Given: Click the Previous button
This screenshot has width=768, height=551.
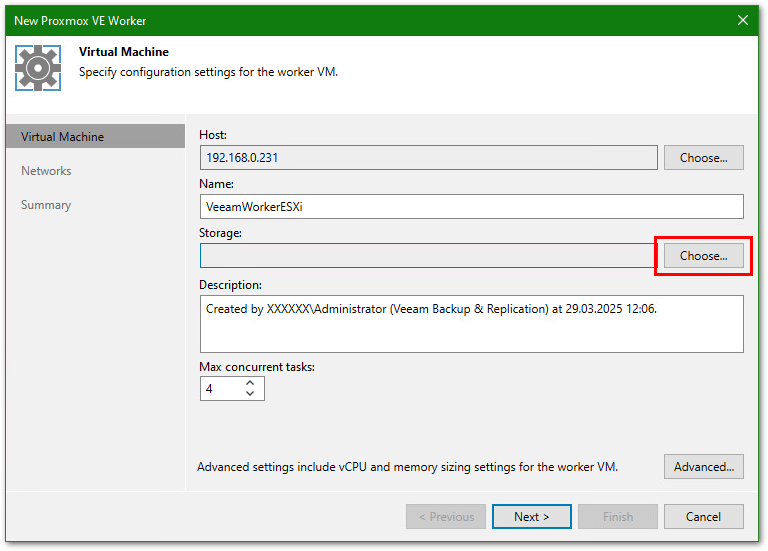Looking at the screenshot, I should pyautogui.click(x=446, y=517).
